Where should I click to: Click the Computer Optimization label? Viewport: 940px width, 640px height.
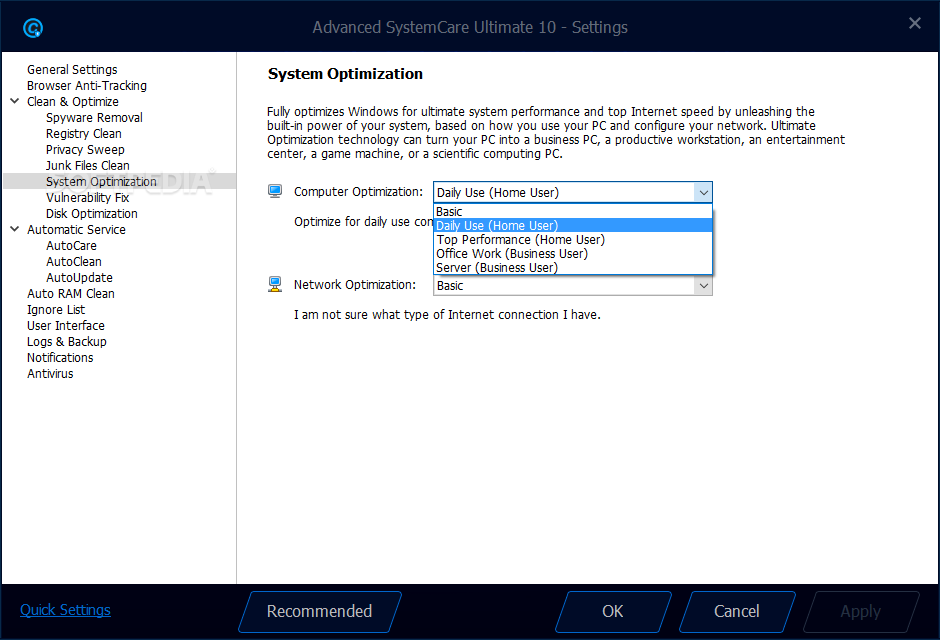(358, 192)
